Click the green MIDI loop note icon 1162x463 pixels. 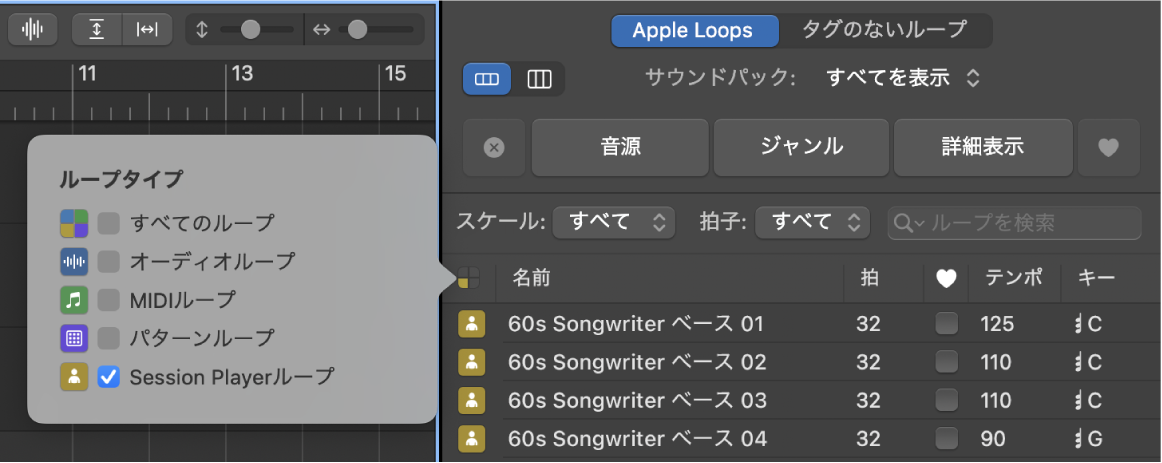[x=74, y=300]
